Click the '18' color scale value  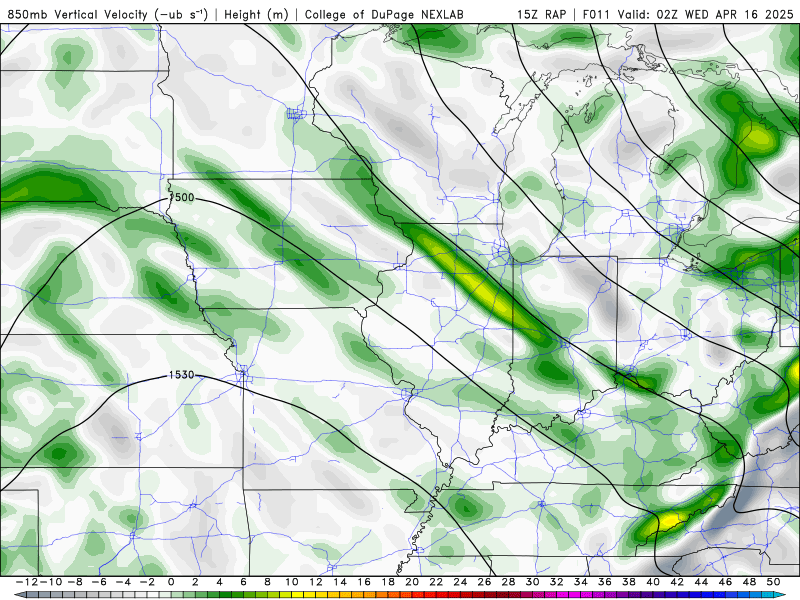click(388, 582)
